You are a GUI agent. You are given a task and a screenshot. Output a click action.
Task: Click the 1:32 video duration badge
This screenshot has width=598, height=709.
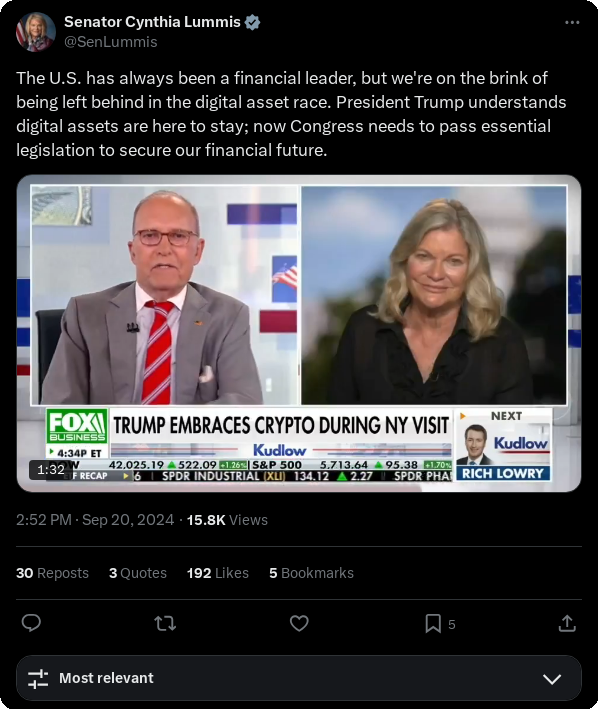51,470
